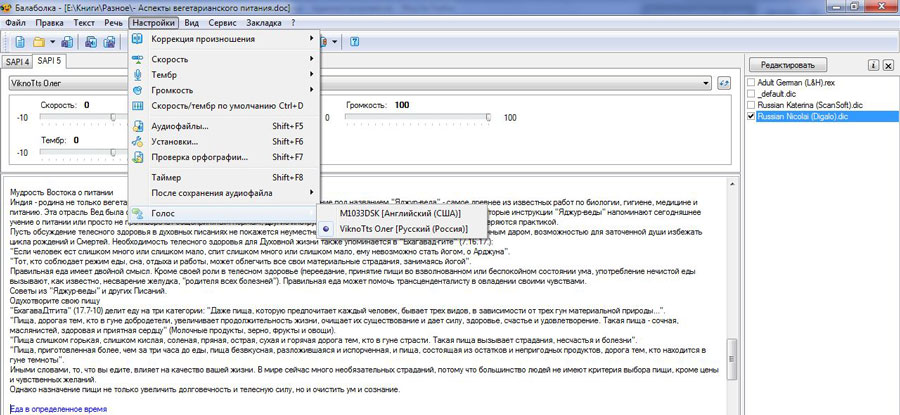Click the open folder toolbar icon

pos(40,42)
